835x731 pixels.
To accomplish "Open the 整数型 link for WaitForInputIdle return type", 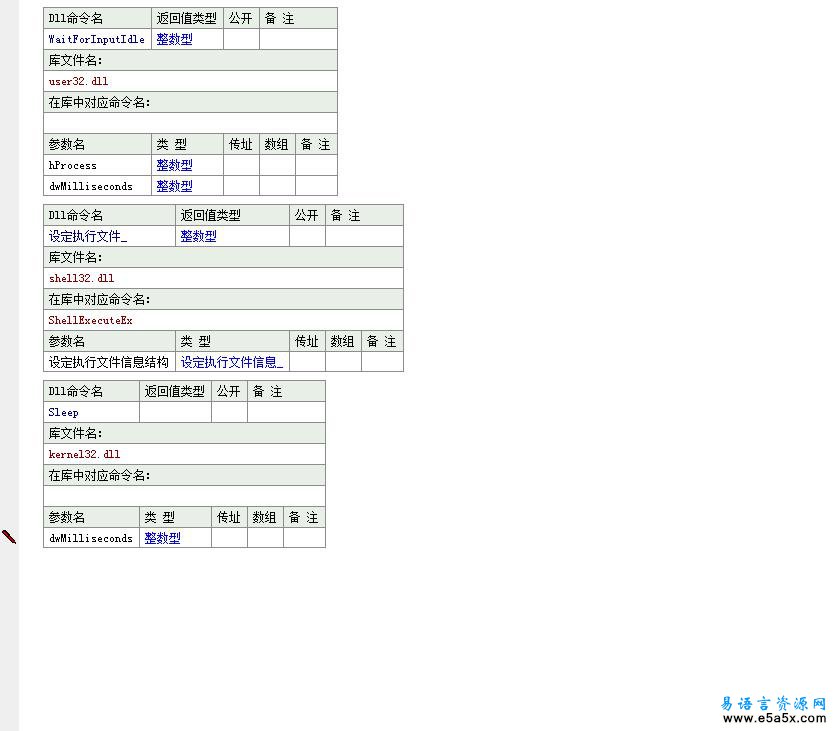I will tap(174, 39).
